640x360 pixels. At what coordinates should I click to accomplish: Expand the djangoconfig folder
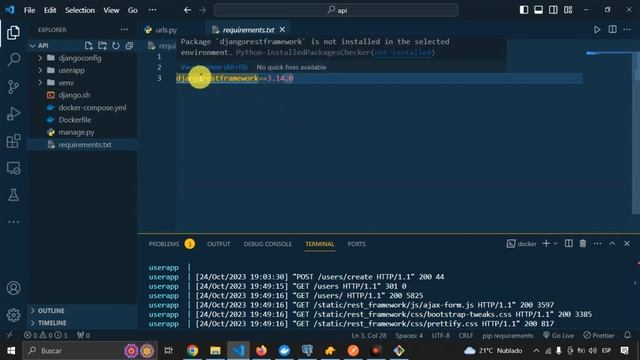coord(40,58)
